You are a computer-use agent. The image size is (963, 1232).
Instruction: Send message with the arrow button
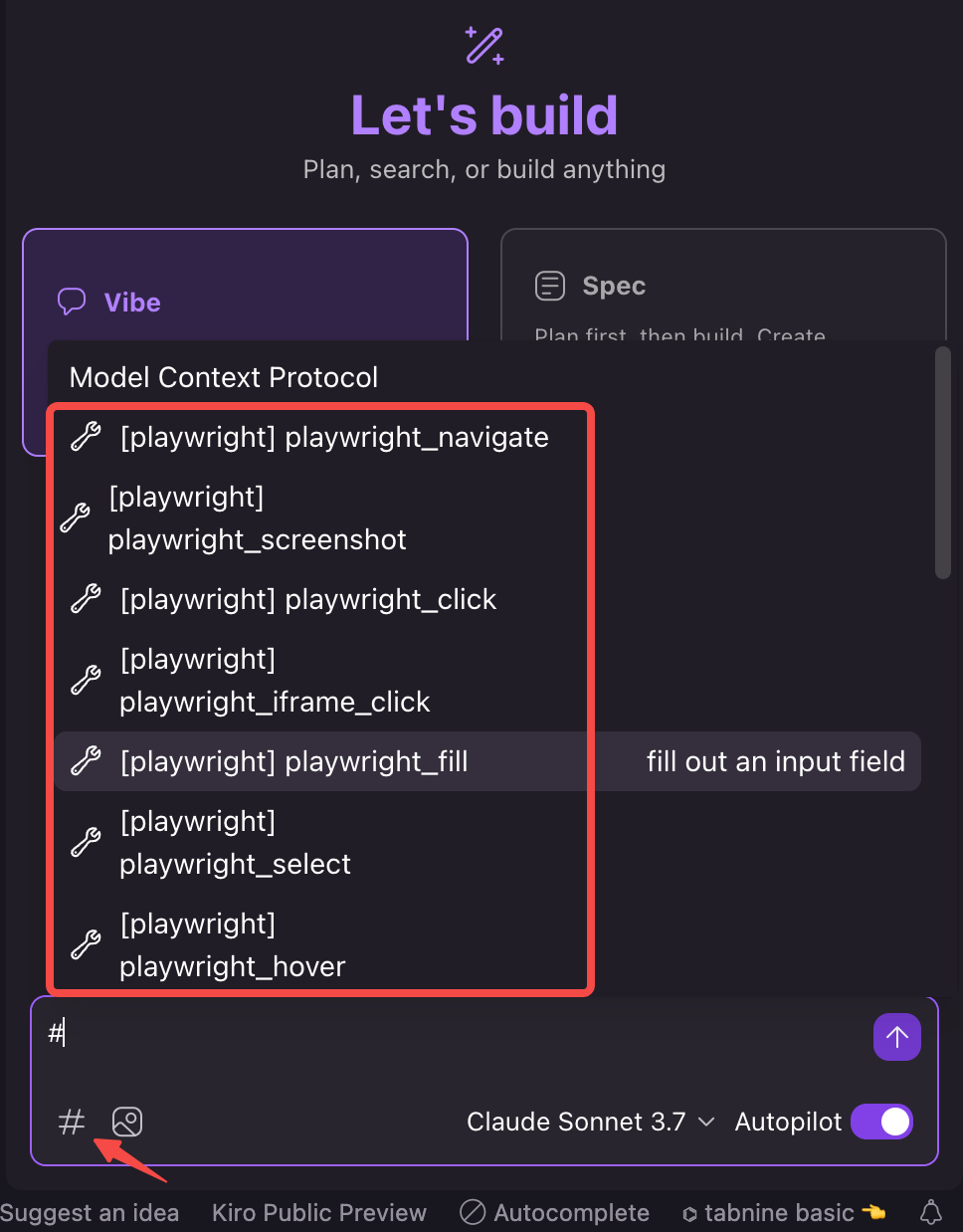pyautogui.click(x=896, y=1037)
